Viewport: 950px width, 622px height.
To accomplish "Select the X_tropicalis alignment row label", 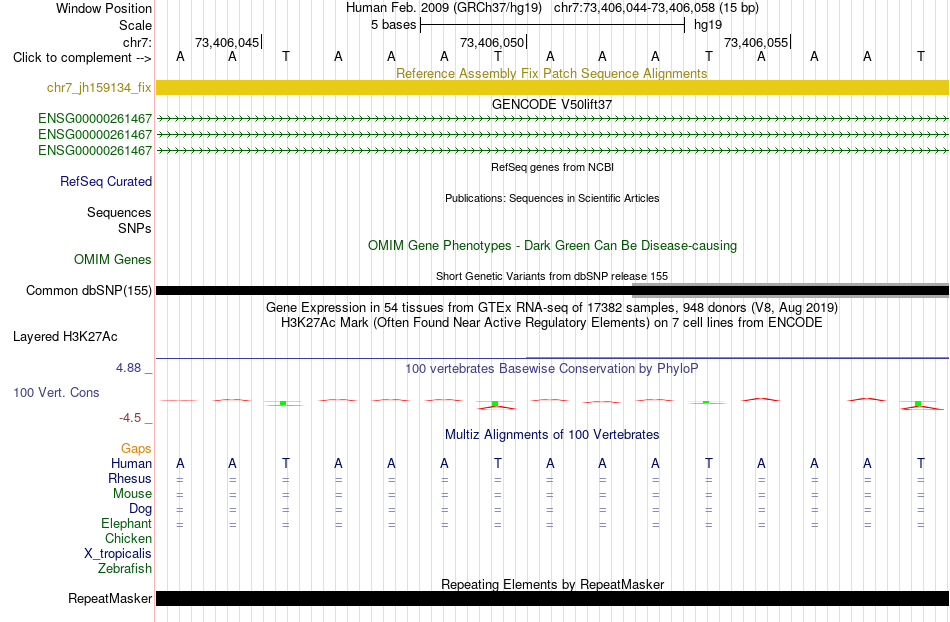I will 118,554.
